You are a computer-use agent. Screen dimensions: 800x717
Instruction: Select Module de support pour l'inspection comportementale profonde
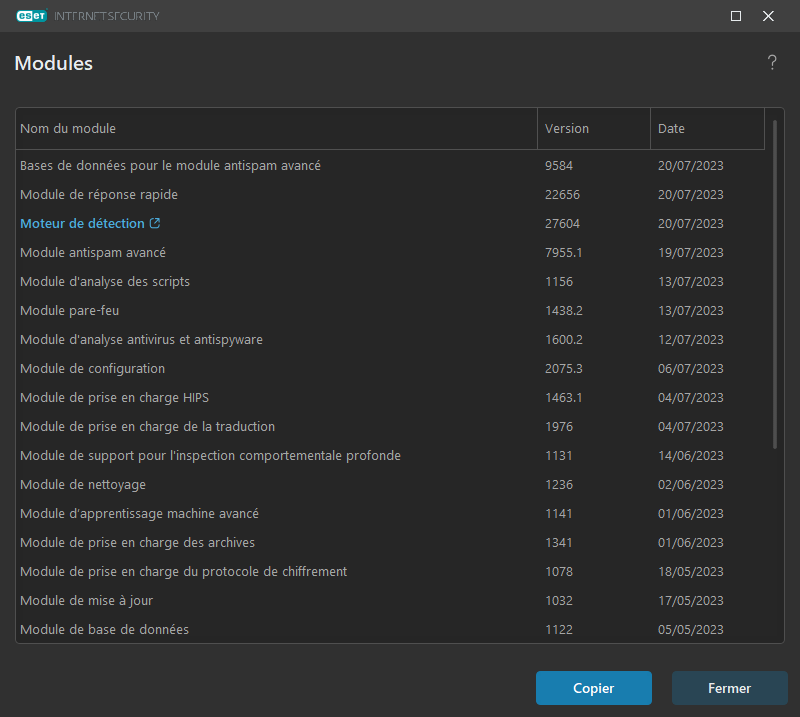pyautogui.click(x=390, y=455)
